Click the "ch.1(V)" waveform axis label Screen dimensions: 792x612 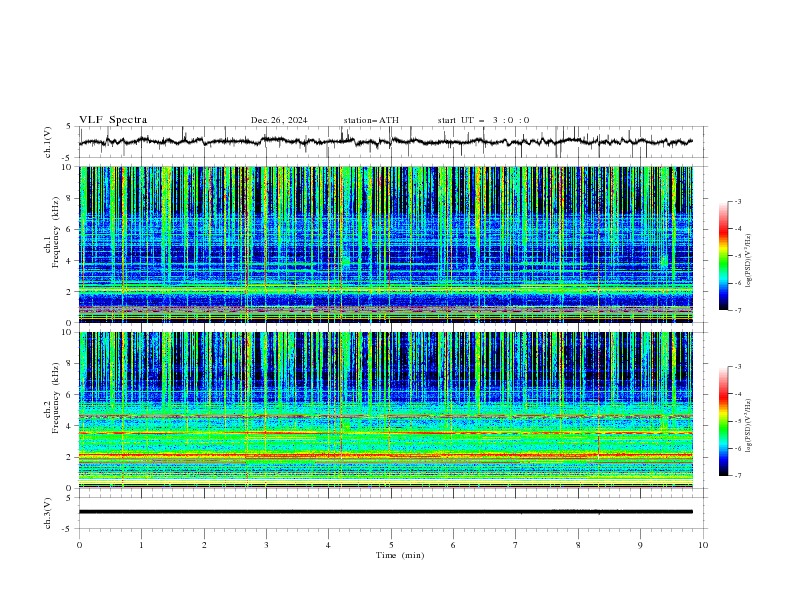48,142
